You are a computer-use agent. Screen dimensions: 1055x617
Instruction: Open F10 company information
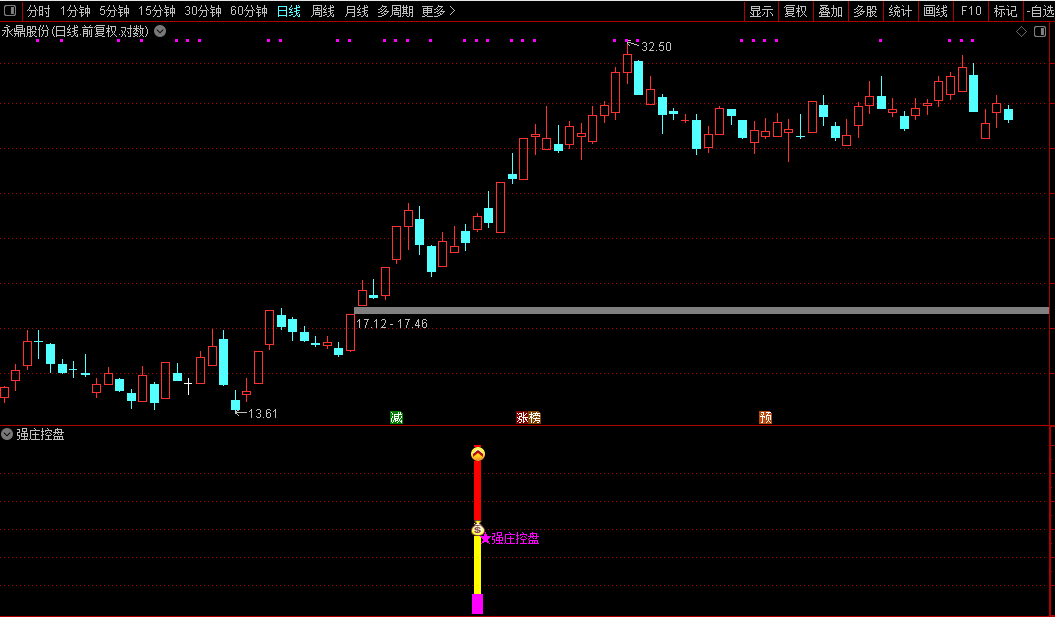(x=971, y=11)
